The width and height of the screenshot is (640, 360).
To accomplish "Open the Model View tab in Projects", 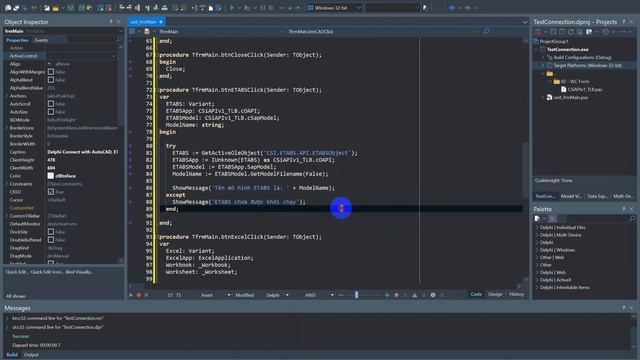I will 571,196.
